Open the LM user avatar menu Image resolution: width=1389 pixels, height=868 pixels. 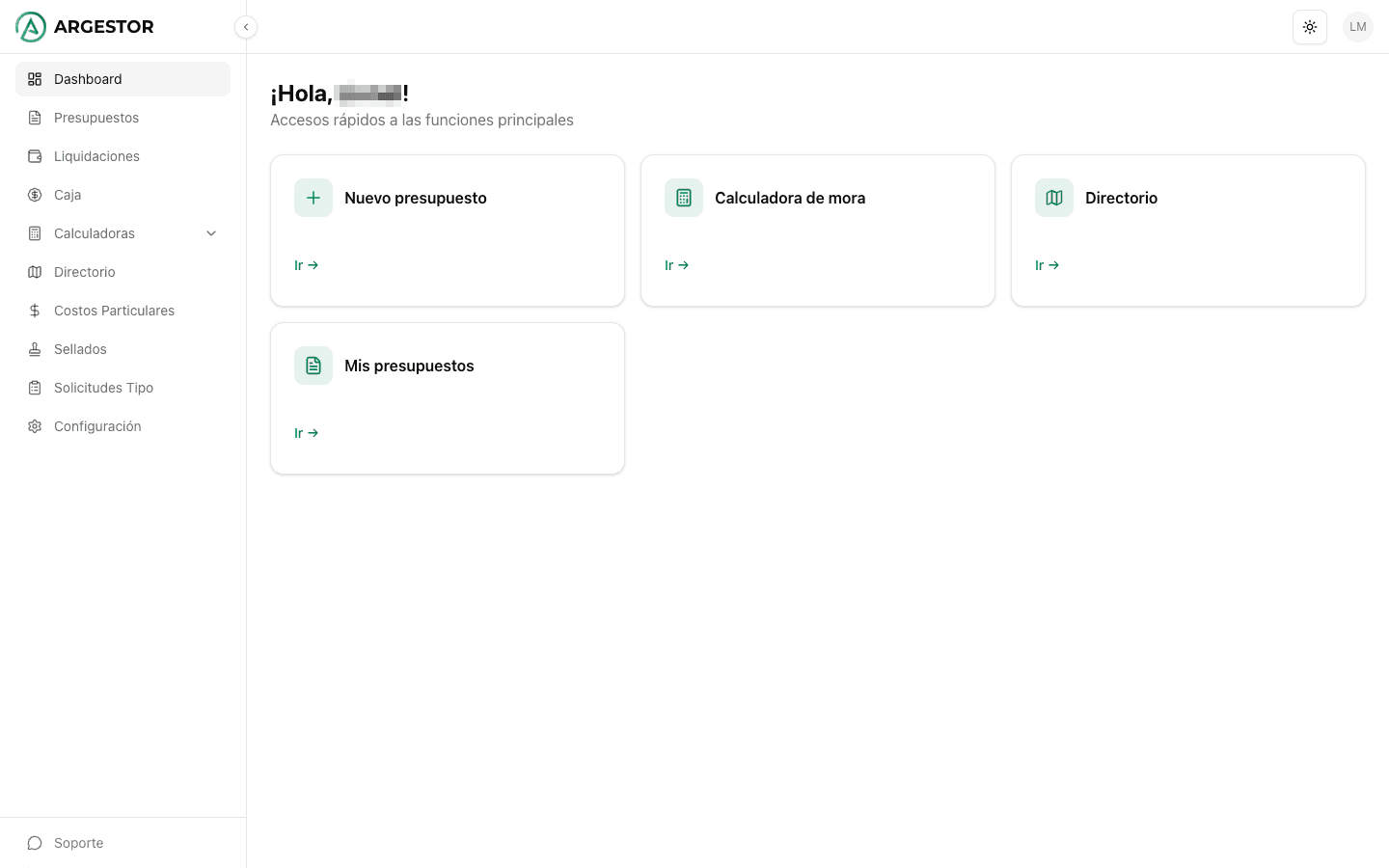coord(1358,27)
